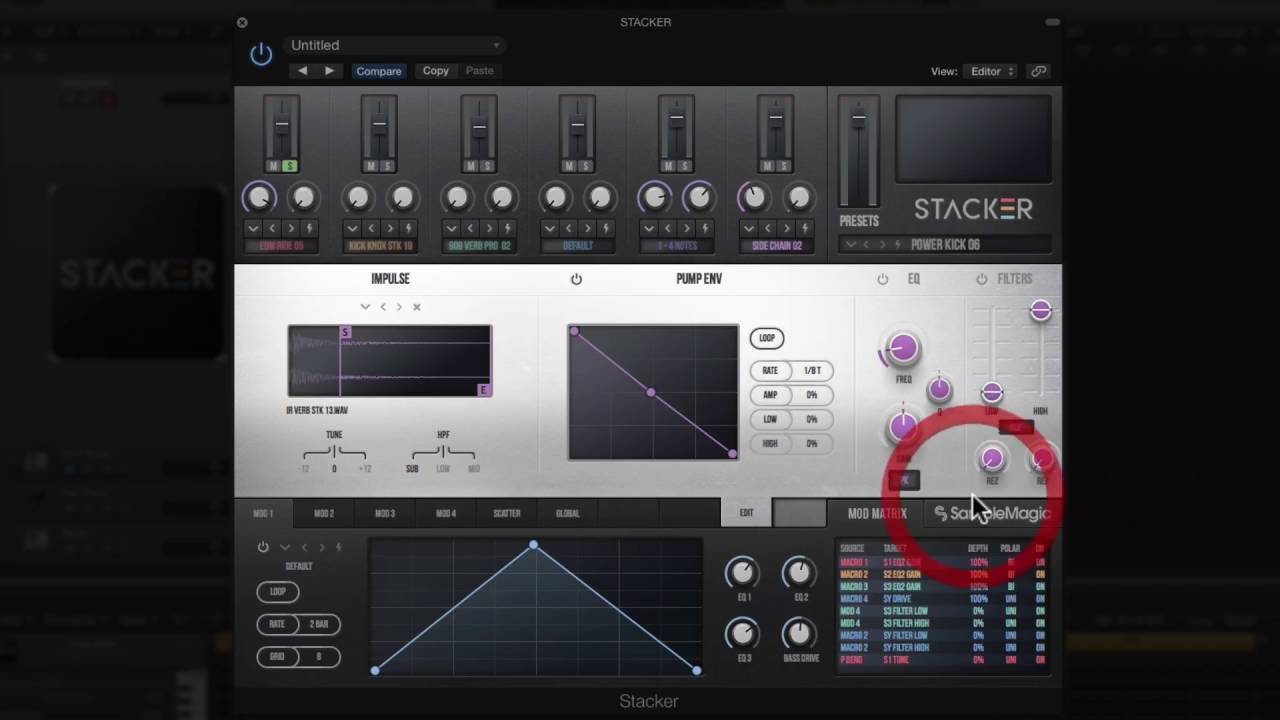This screenshot has height=720, width=1280.
Task: Previous sample arrow on Side Chain 02 channel
Action: [767, 228]
